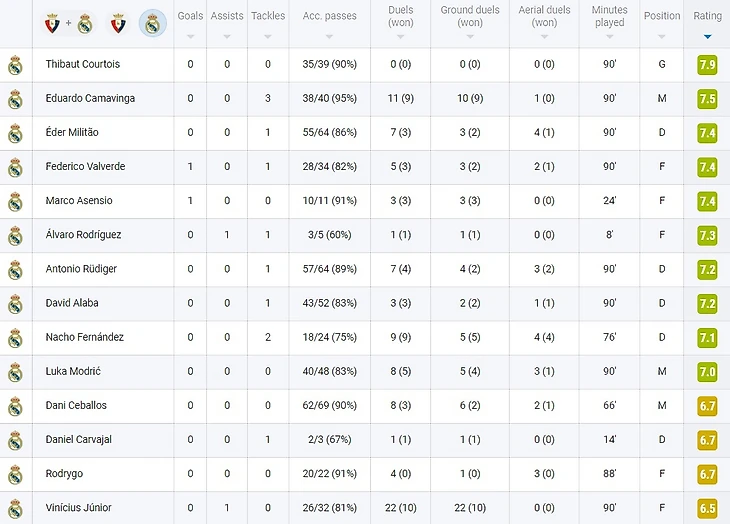
Task: Click the blue Rating sort arrow
Action: [x=708, y=37]
